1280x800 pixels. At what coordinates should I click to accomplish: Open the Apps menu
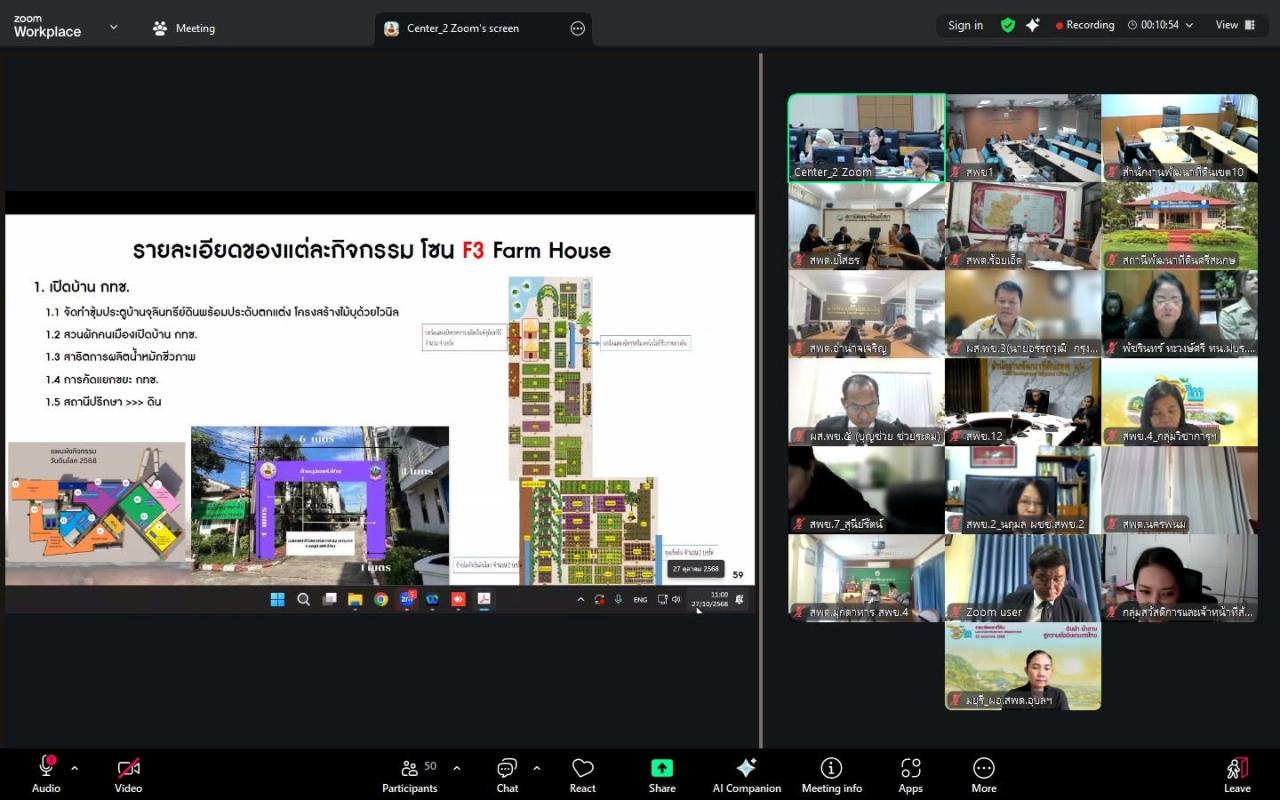(x=910, y=774)
